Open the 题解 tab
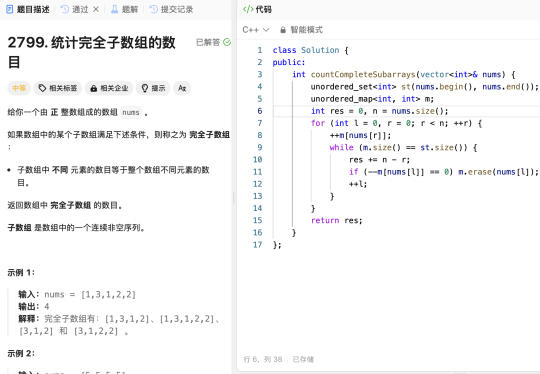The height and width of the screenshot is (374, 540). pos(124,9)
